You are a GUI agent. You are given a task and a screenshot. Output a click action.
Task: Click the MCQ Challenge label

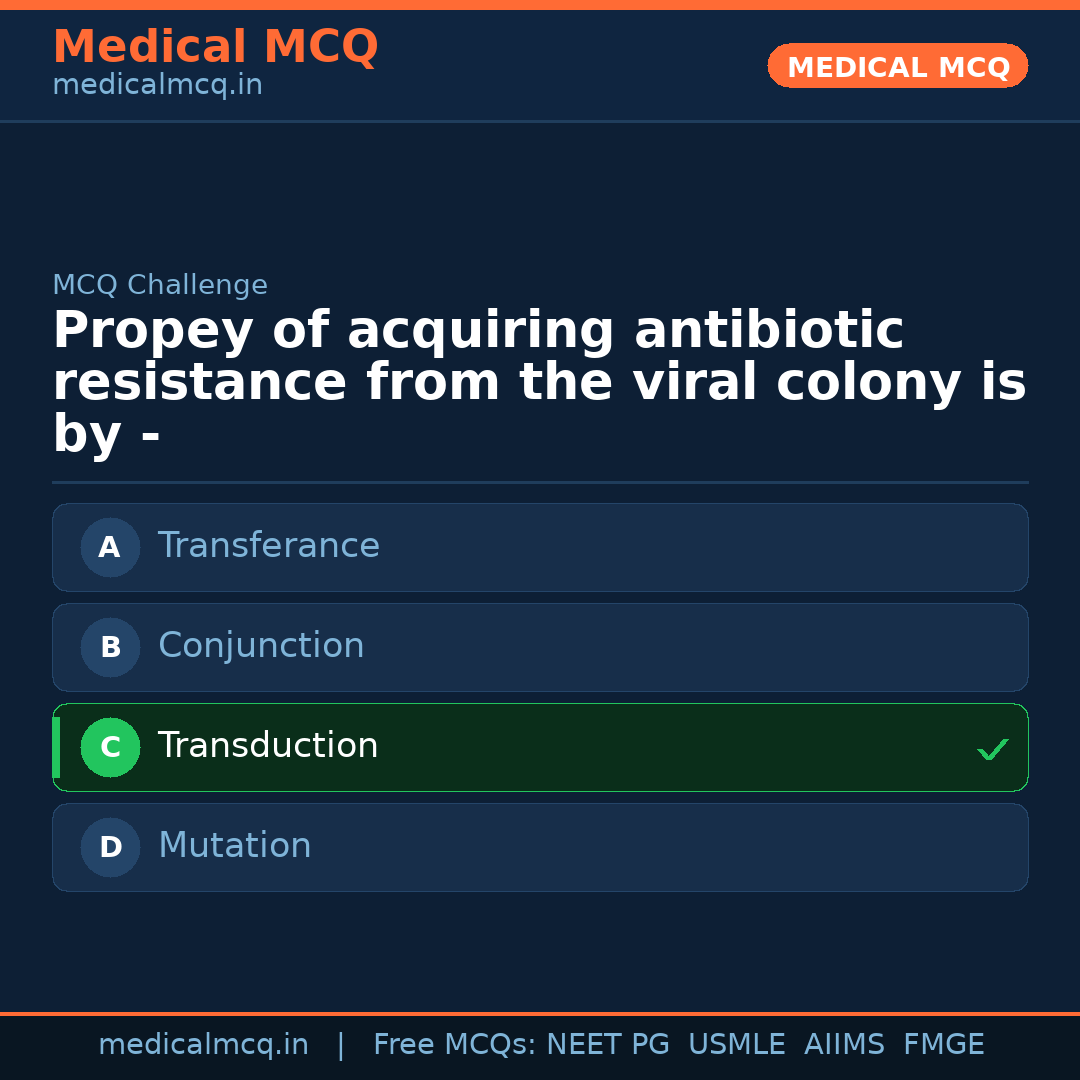point(160,286)
